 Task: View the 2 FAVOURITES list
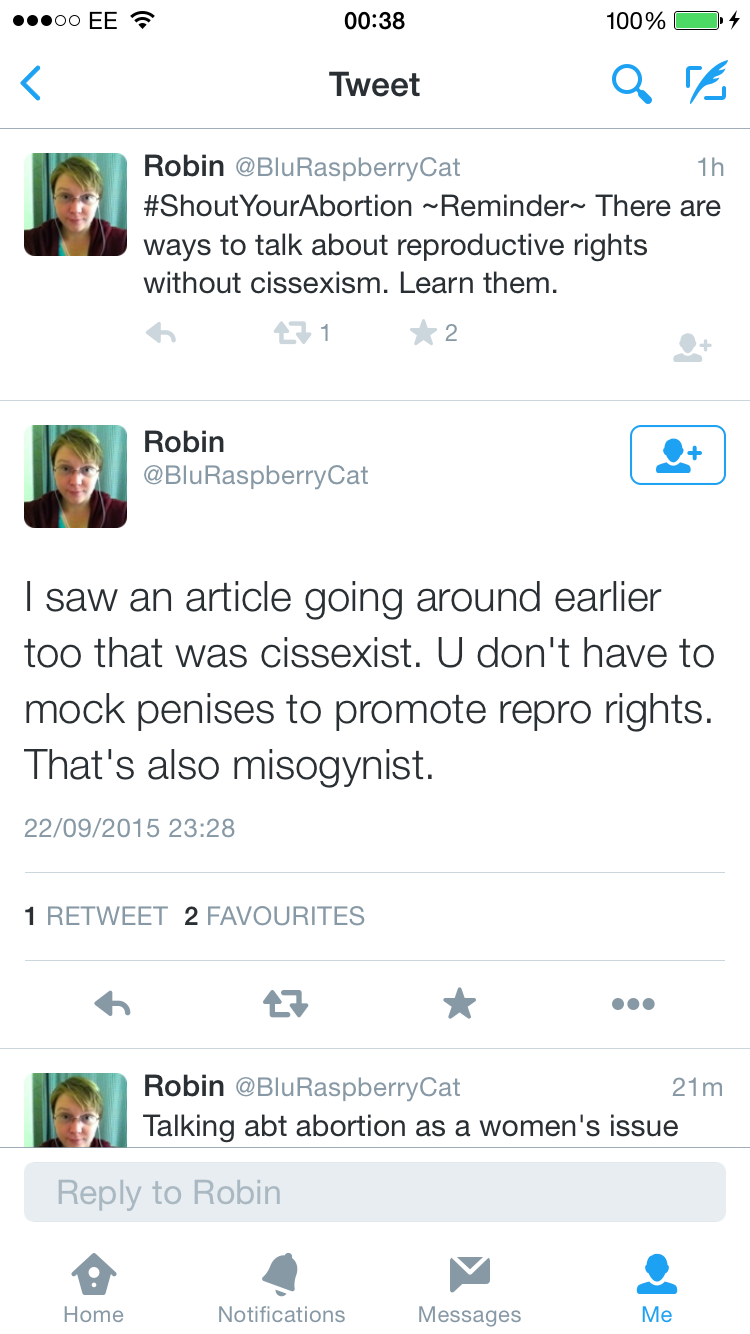[274, 916]
